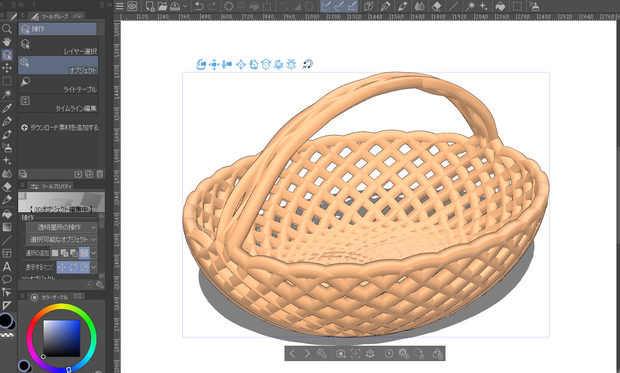Toggle snap to ruler in command bar
This screenshot has height=373, width=620.
(x=326, y=6)
